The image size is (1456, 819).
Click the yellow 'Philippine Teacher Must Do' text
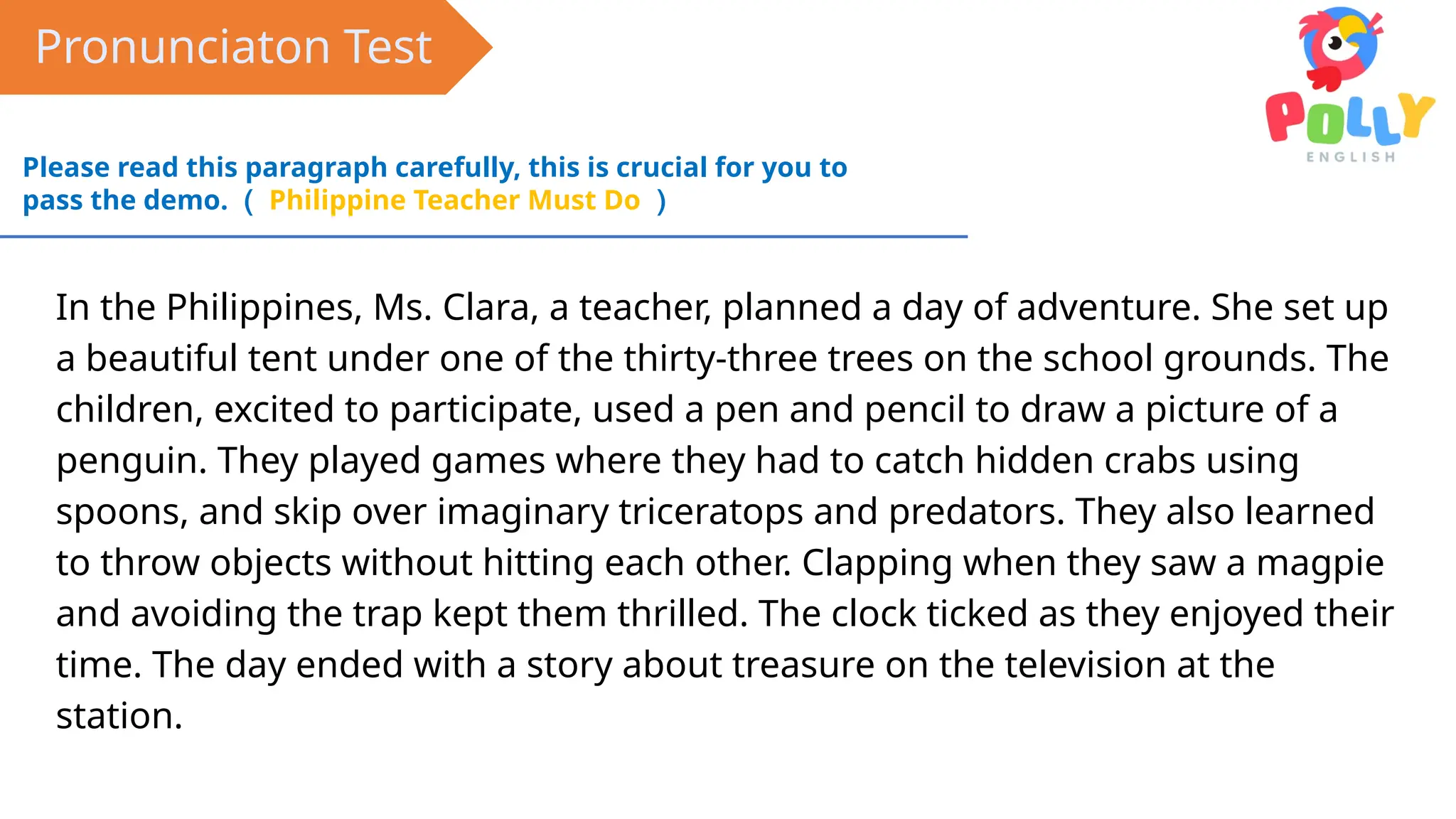coord(455,200)
